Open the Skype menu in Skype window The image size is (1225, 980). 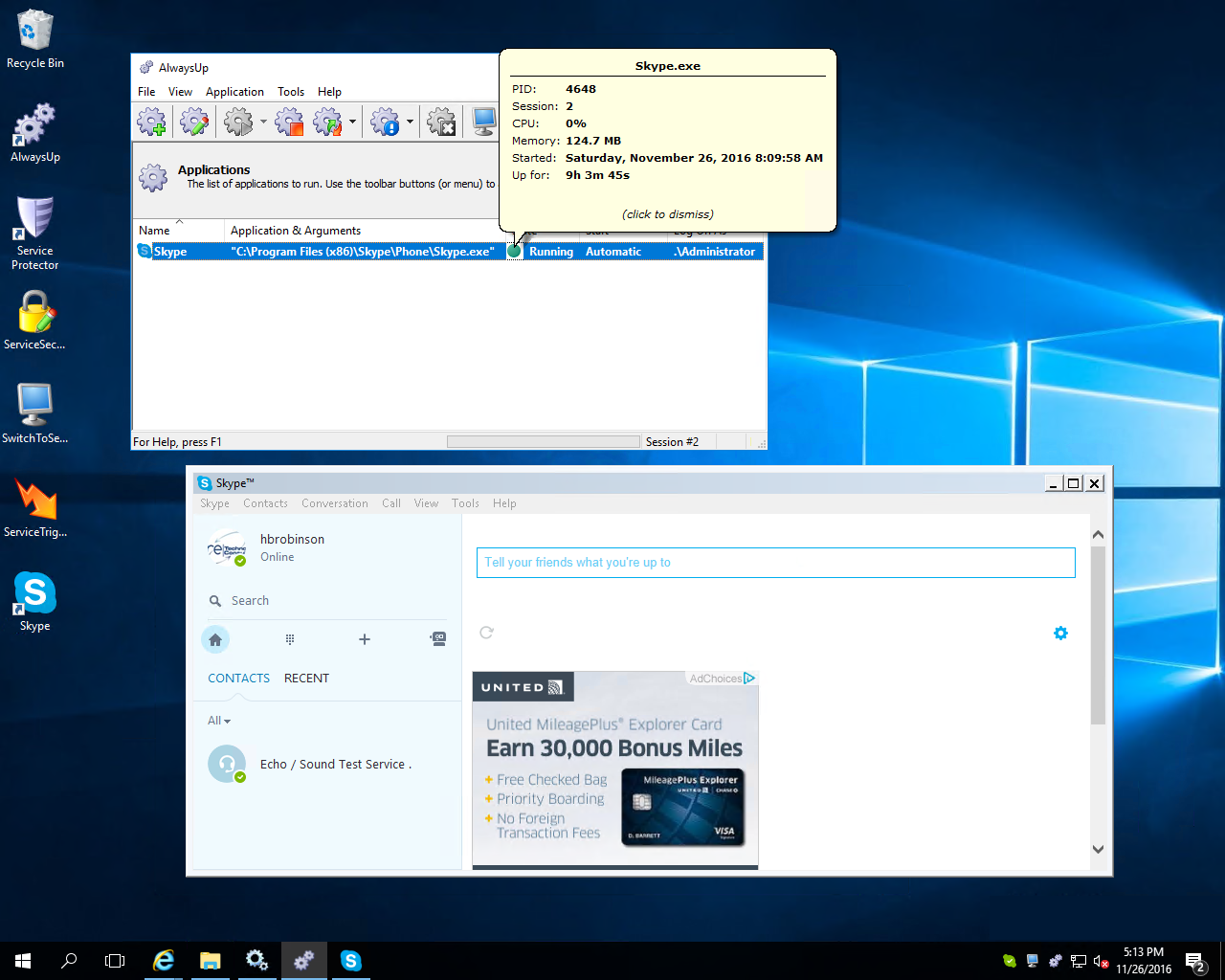click(214, 503)
